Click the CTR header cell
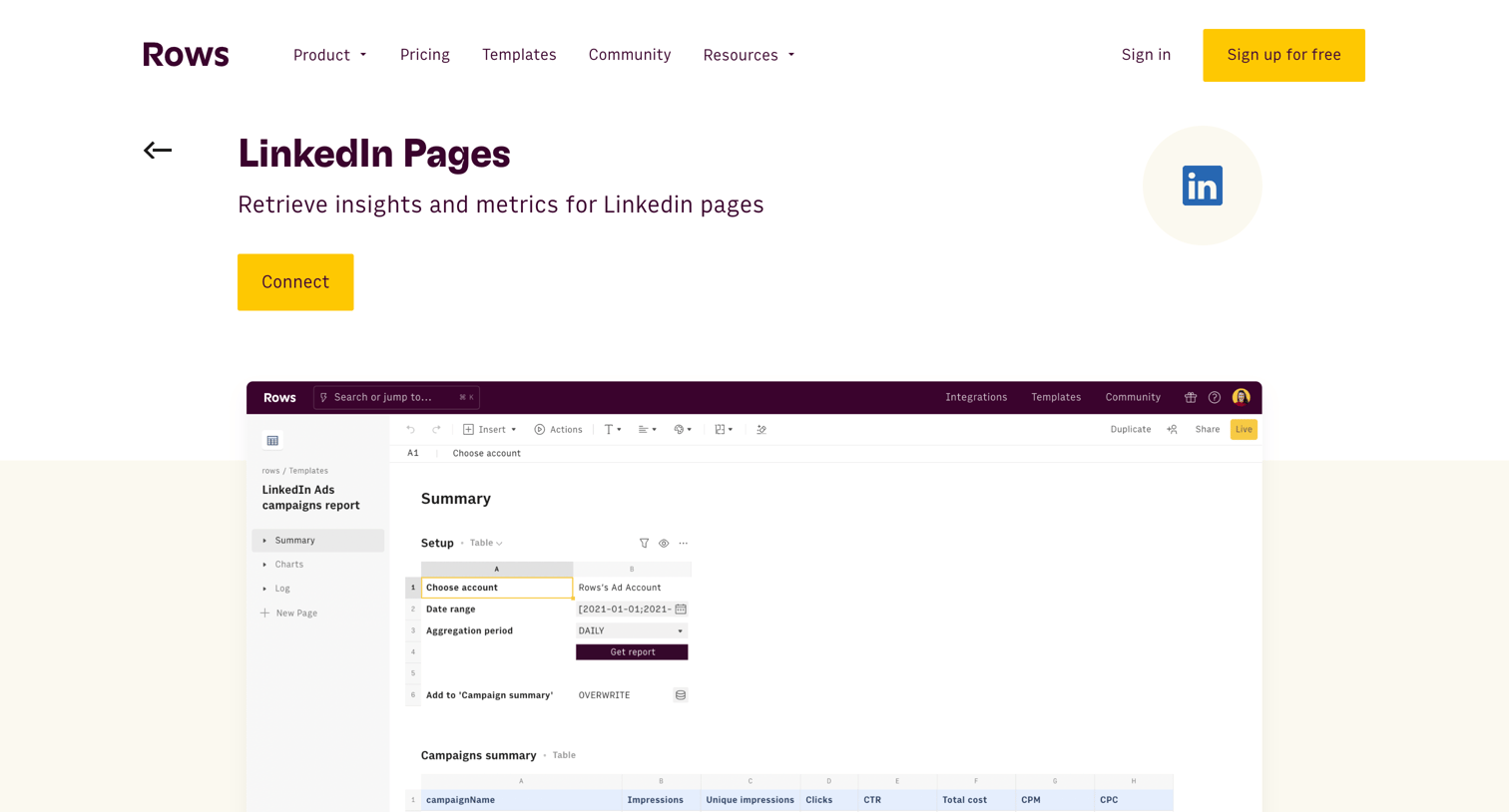 click(897, 800)
